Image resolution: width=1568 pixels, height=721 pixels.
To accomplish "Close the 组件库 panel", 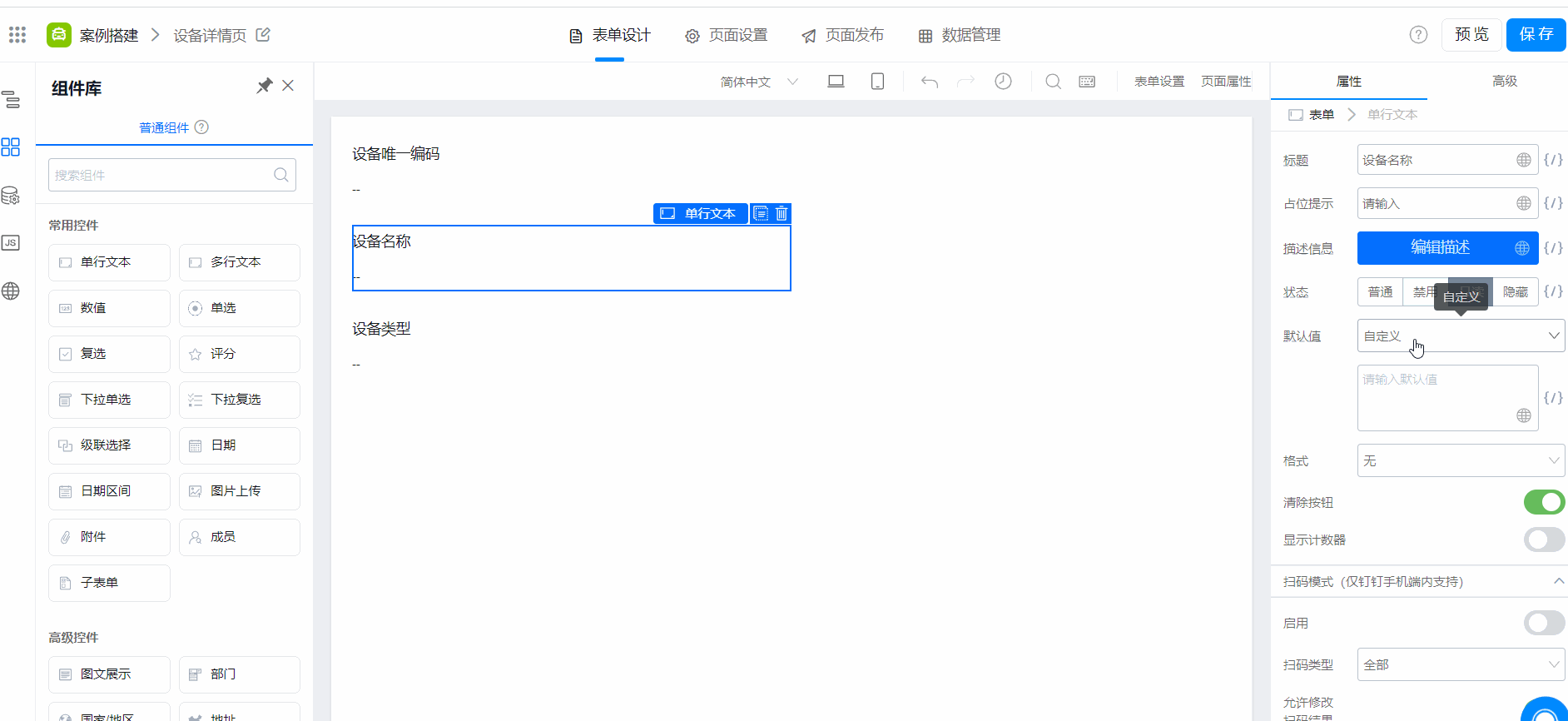I will click(288, 86).
